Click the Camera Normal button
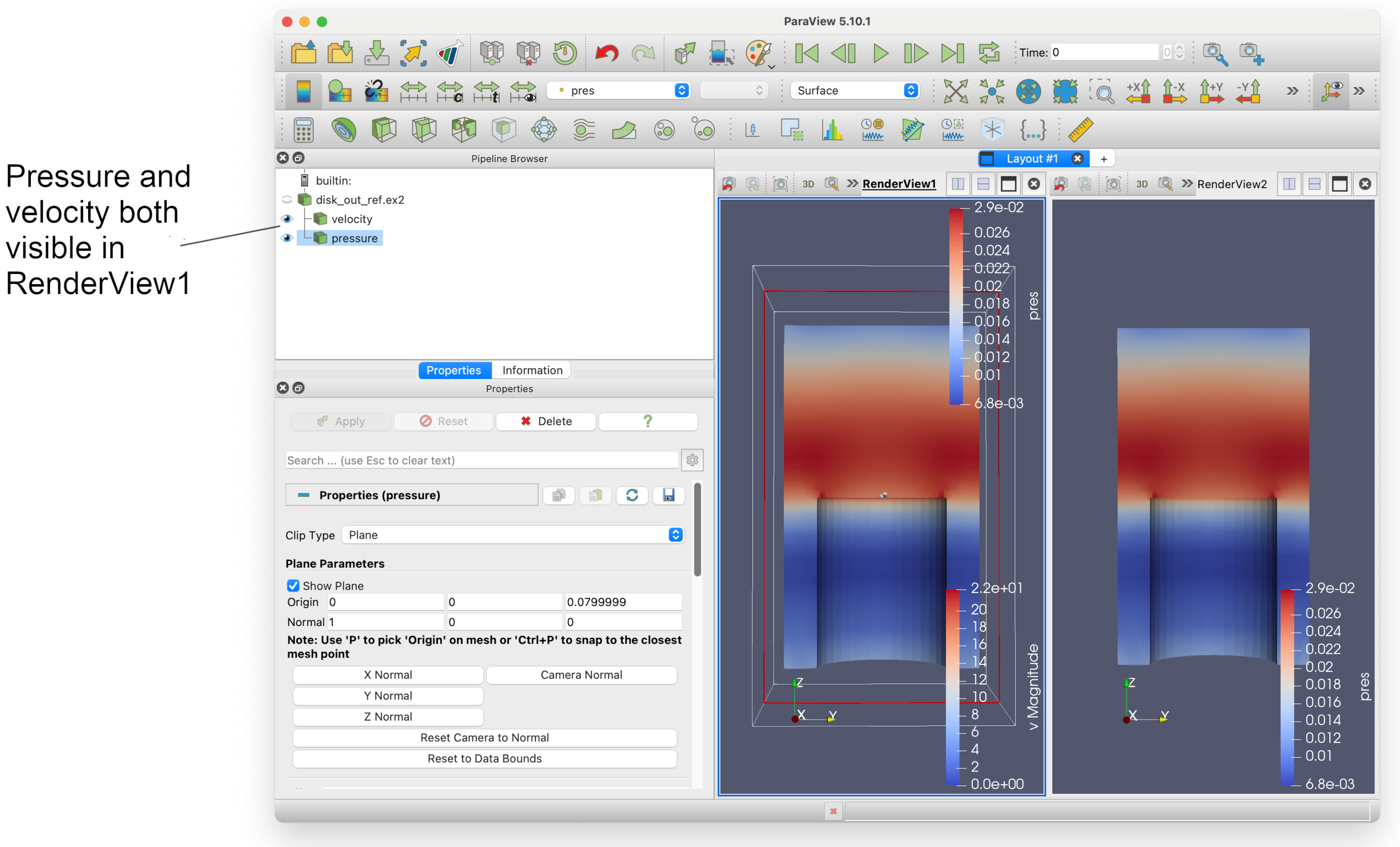Image resolution: width=1400 pixels, height=847 pixels. [x=581, y=674]
